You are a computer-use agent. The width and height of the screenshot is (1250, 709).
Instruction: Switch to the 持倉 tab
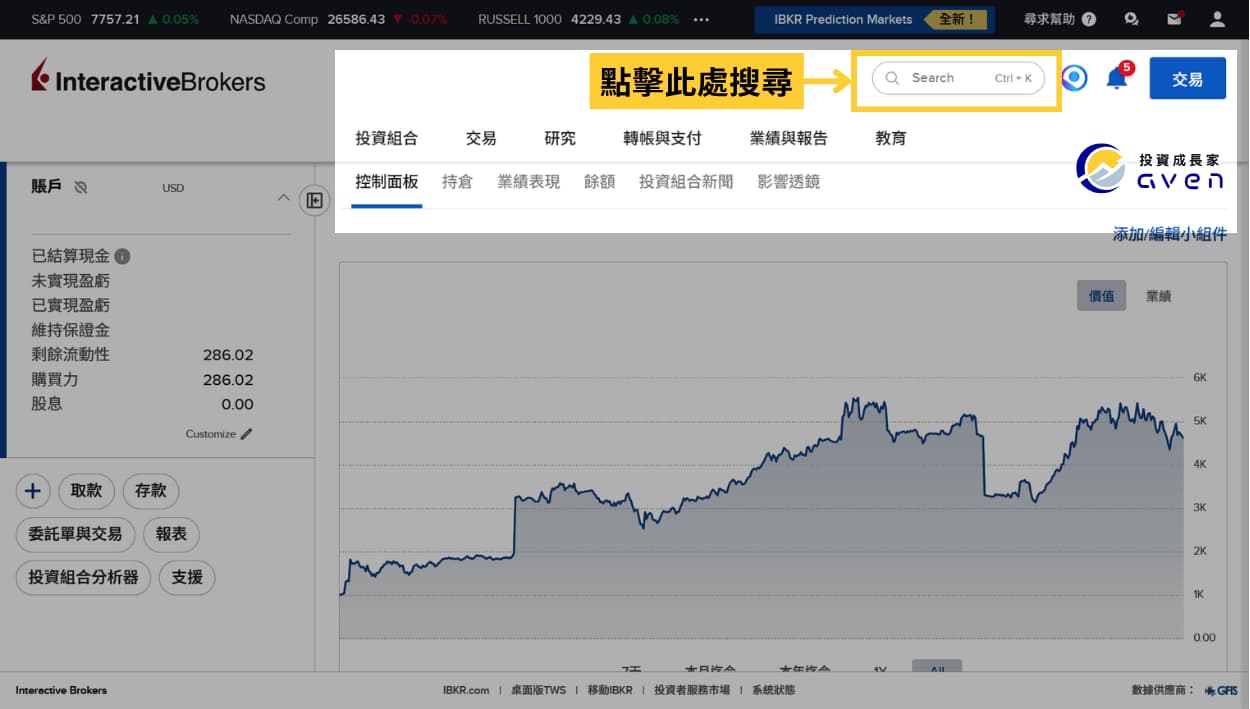coord(457,182)
